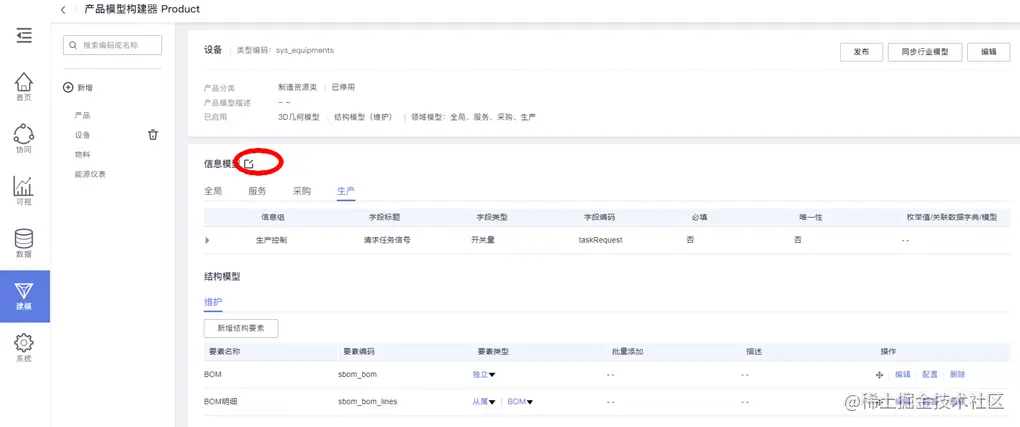This screenshot has width=1020, height=427.
Task: Expand the 生产控制 row triangle
Action: click(208, 240)
